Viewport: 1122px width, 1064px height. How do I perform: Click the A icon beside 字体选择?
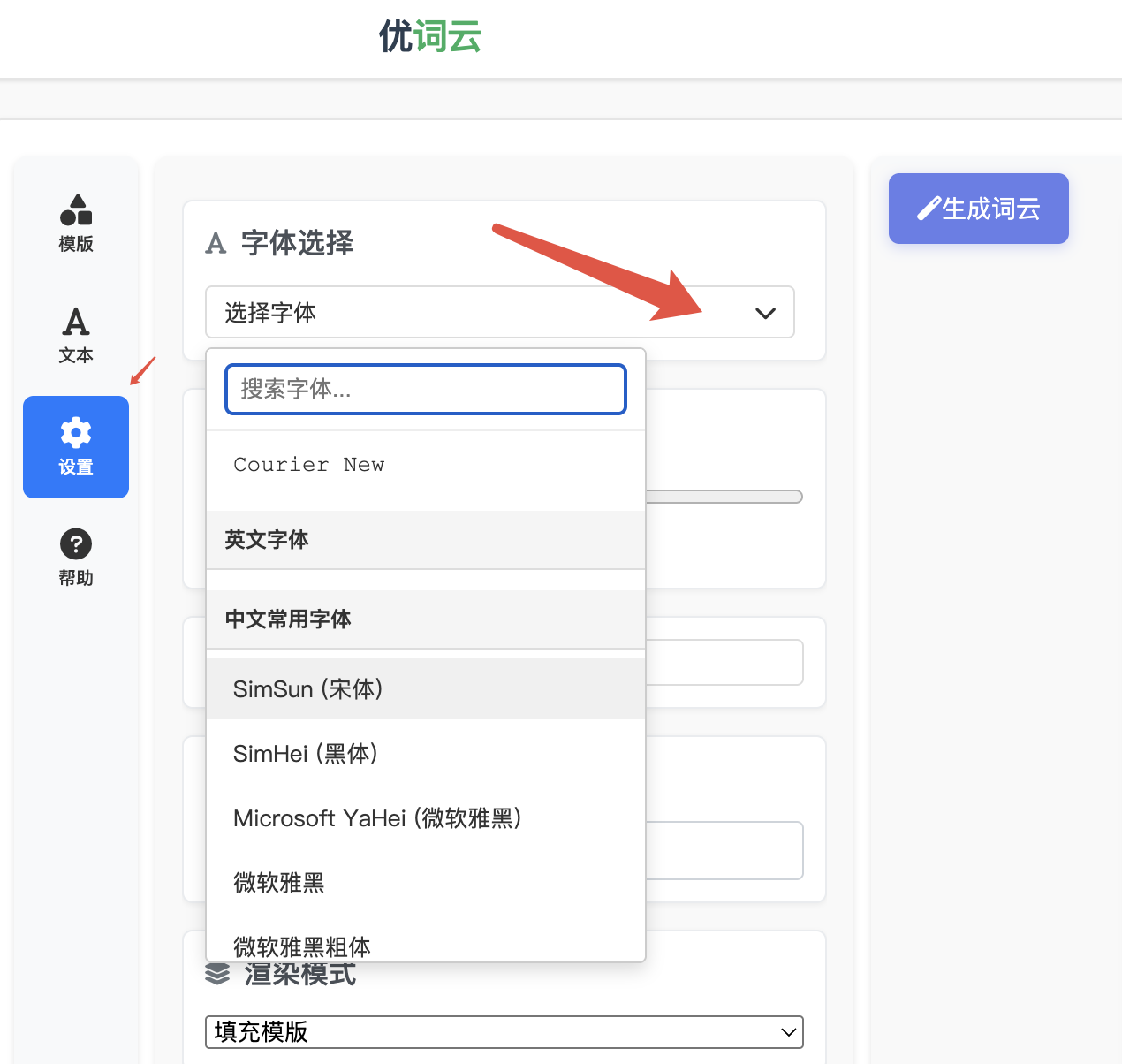(216, 243)
